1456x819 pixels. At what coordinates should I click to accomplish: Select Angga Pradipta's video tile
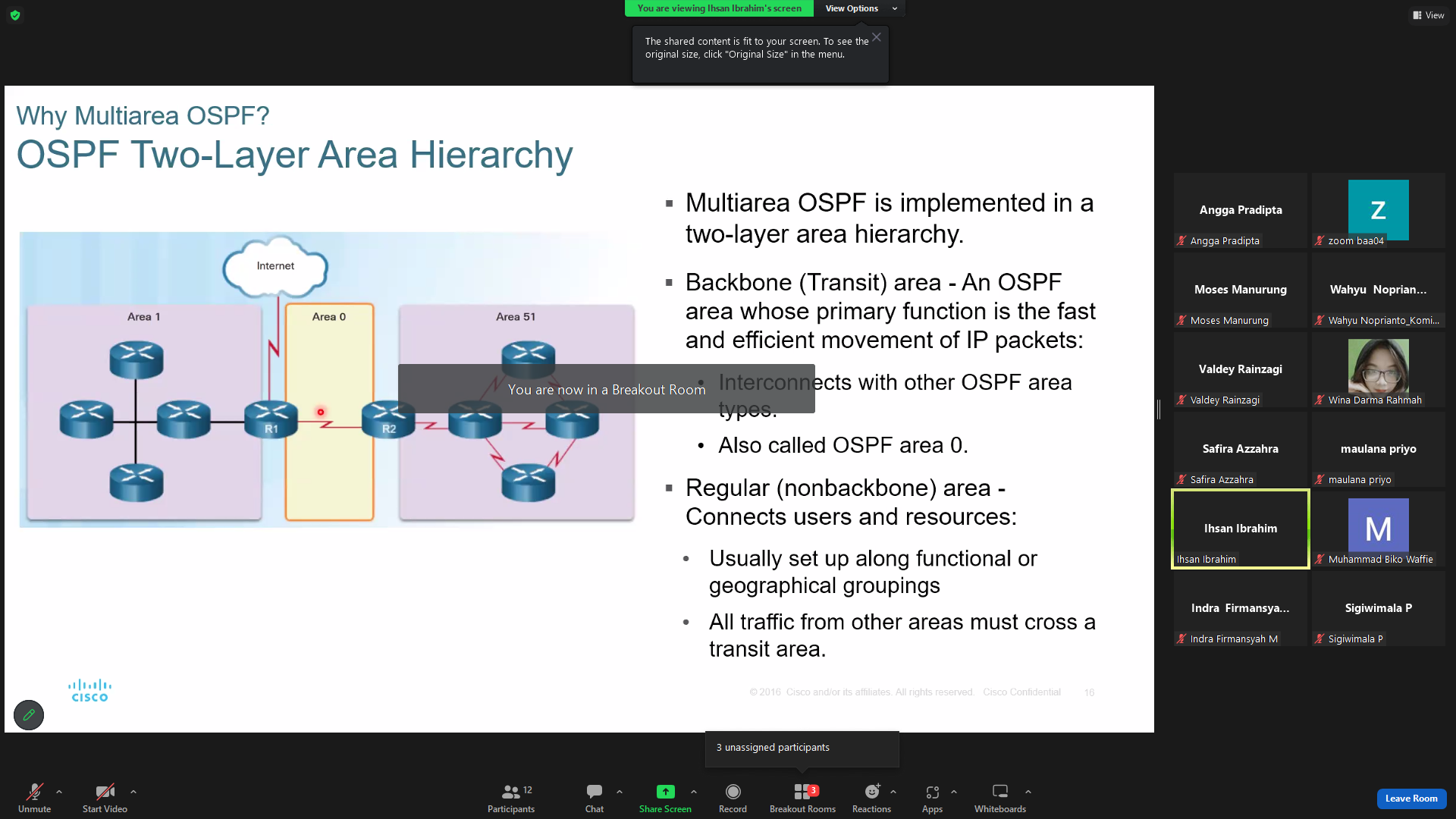coord(1241,210)
